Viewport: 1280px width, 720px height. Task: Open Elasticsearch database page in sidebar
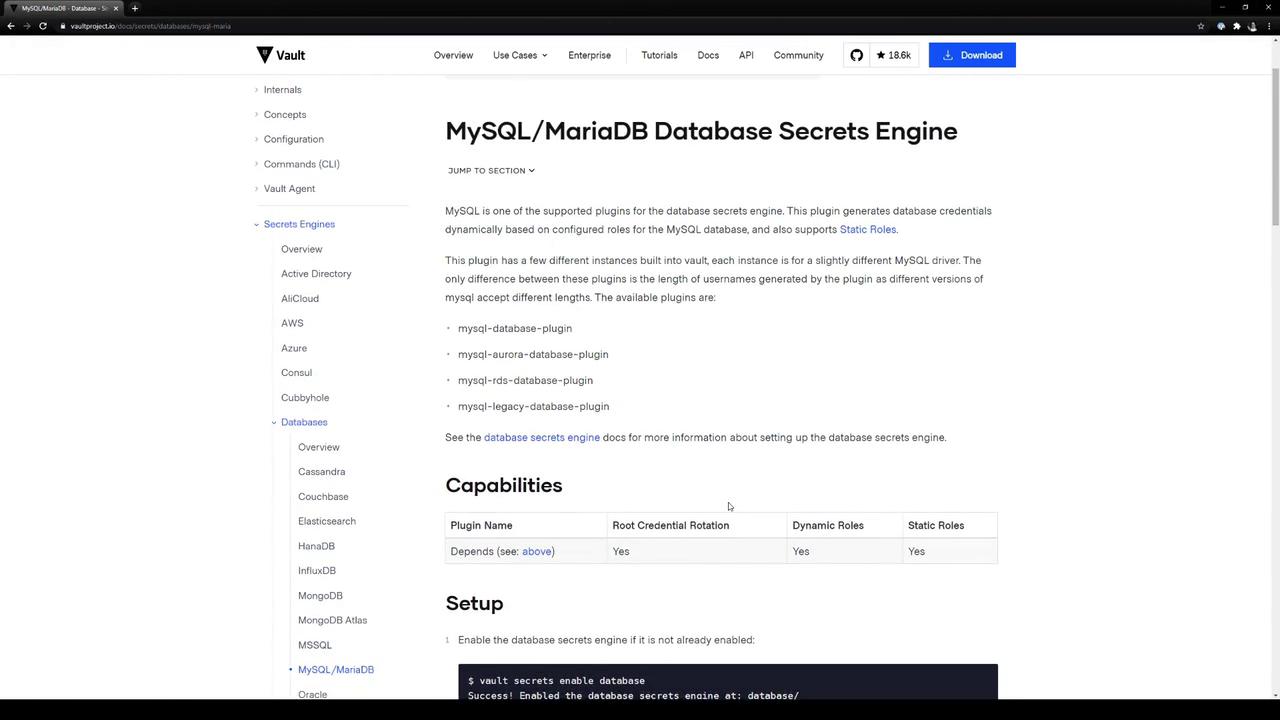[327, 521]
